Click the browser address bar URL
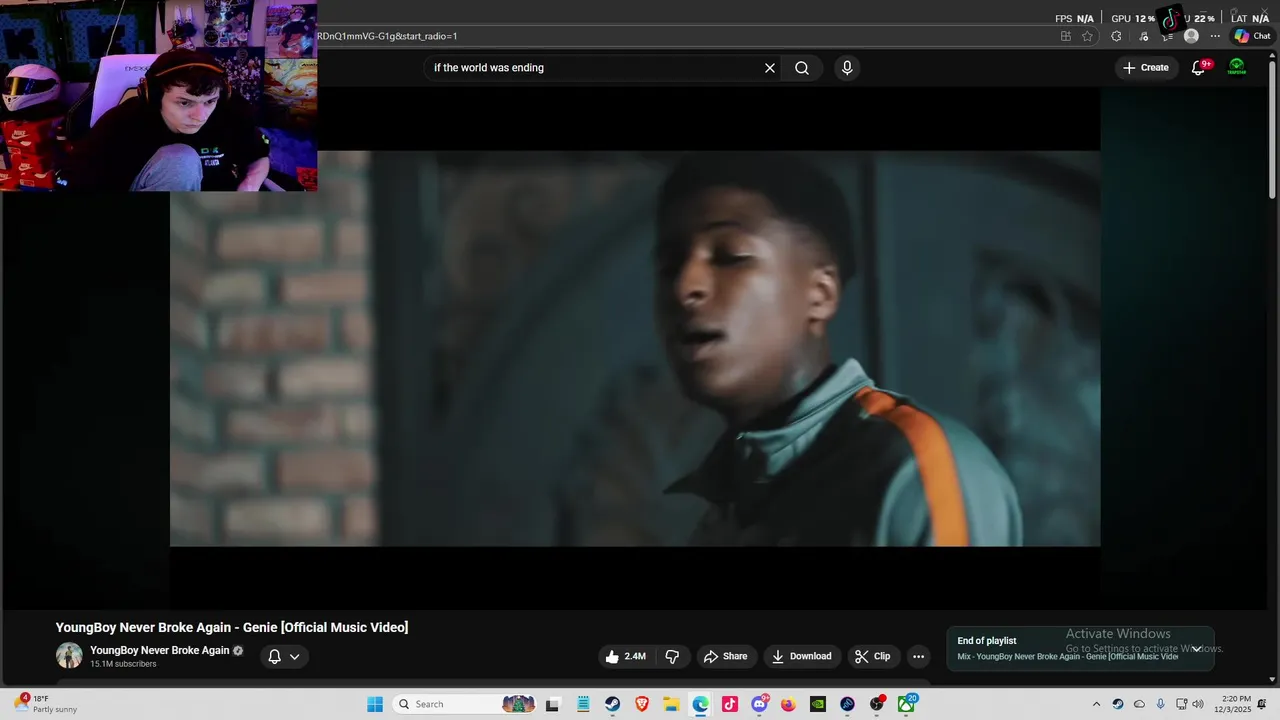 [x=387, y=36]
